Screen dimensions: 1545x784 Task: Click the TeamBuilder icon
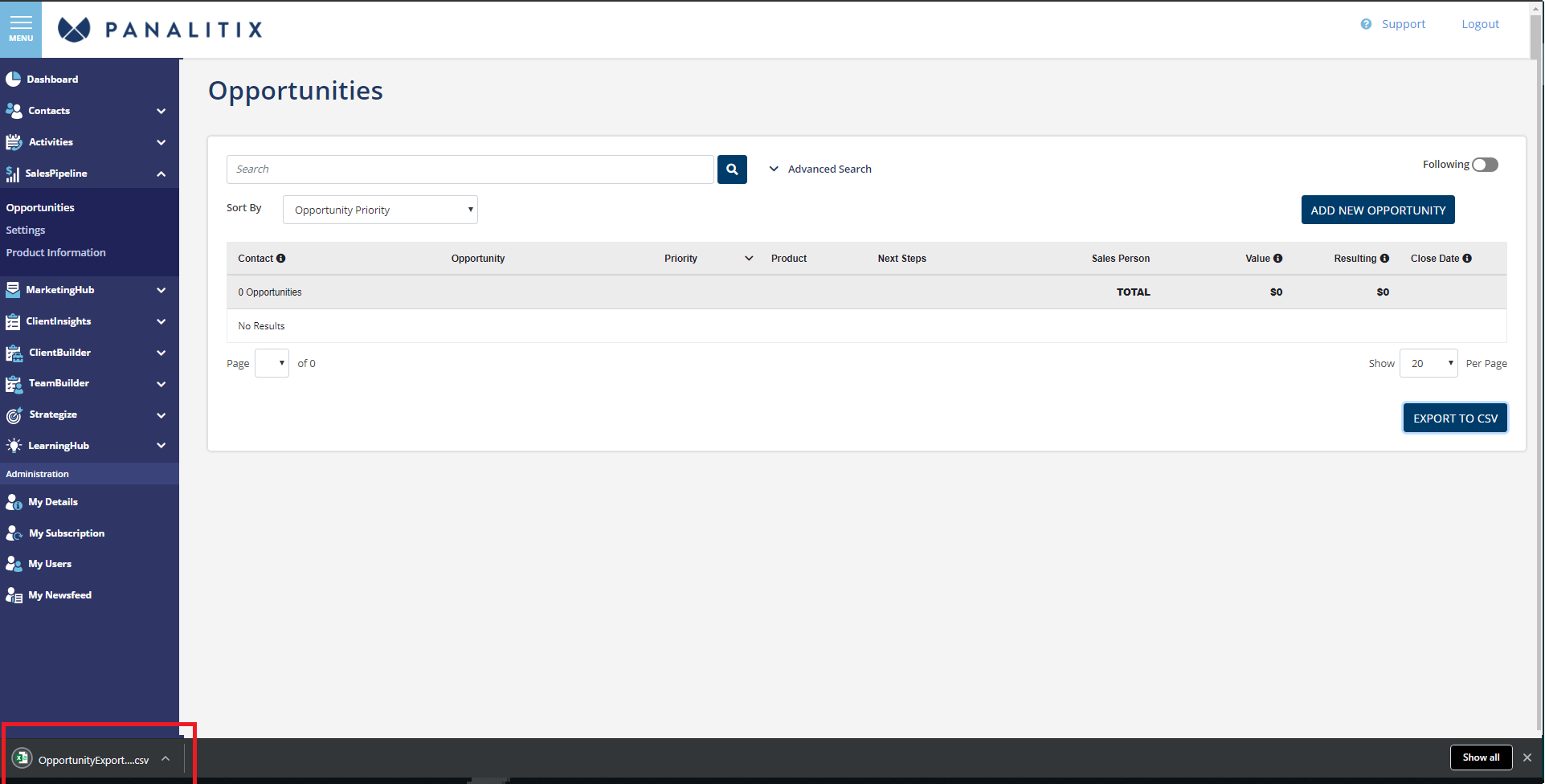pos(14,384)
